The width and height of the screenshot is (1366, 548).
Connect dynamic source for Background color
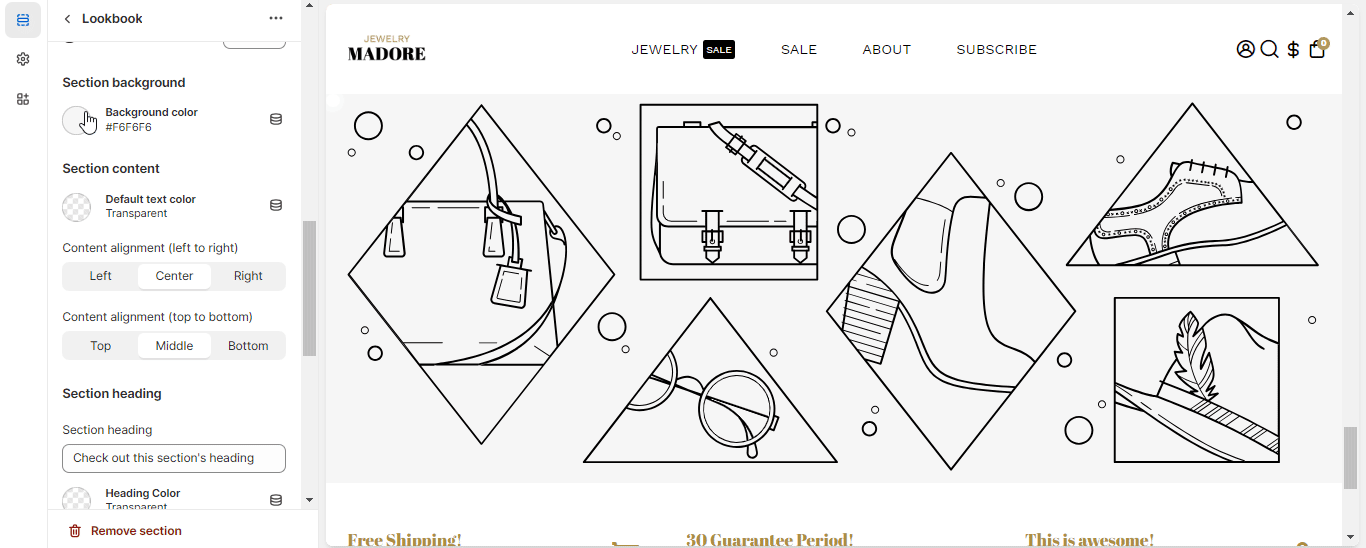point(276,120)
